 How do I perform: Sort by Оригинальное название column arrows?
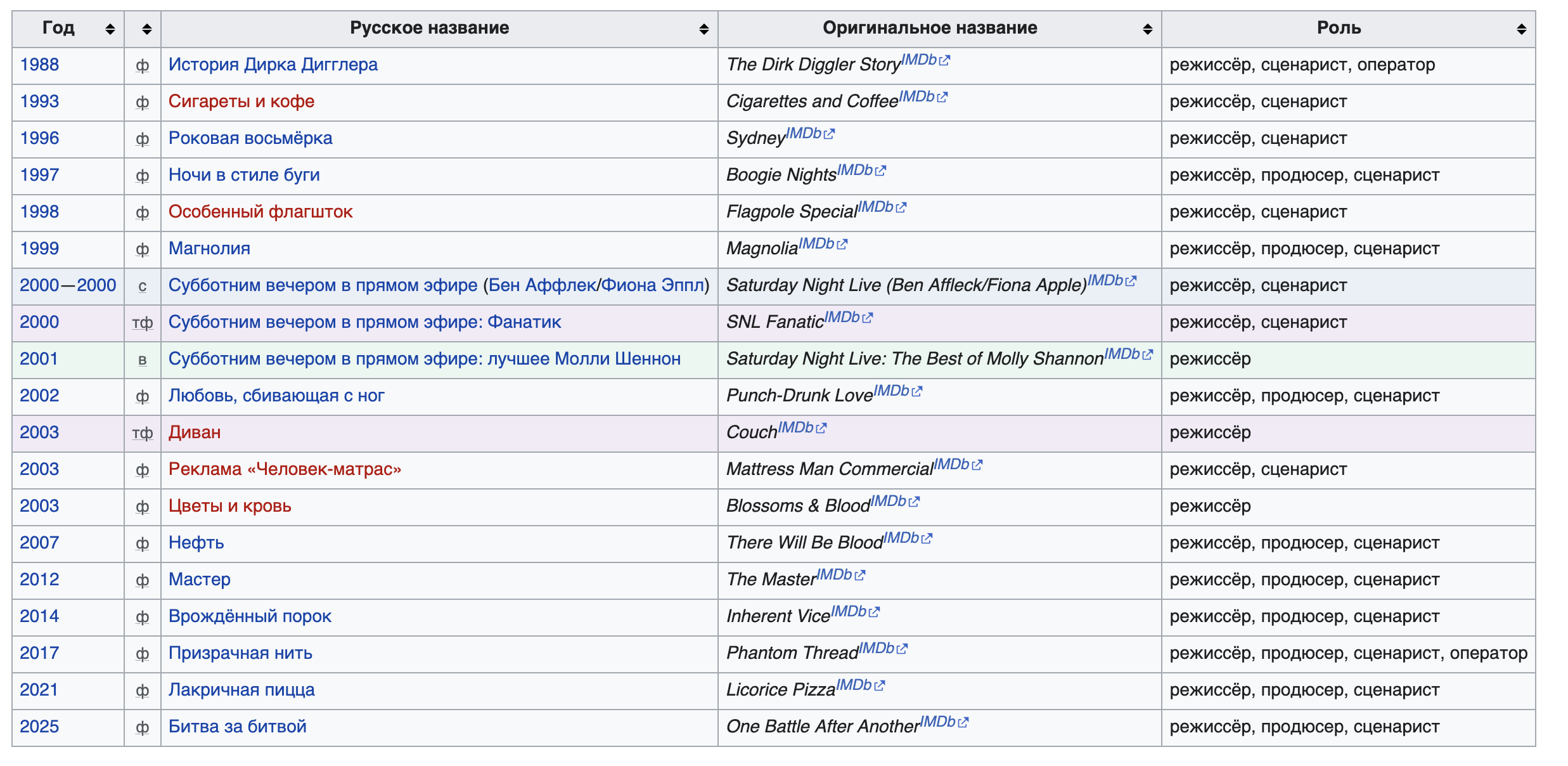click(x=1147, y=29)
